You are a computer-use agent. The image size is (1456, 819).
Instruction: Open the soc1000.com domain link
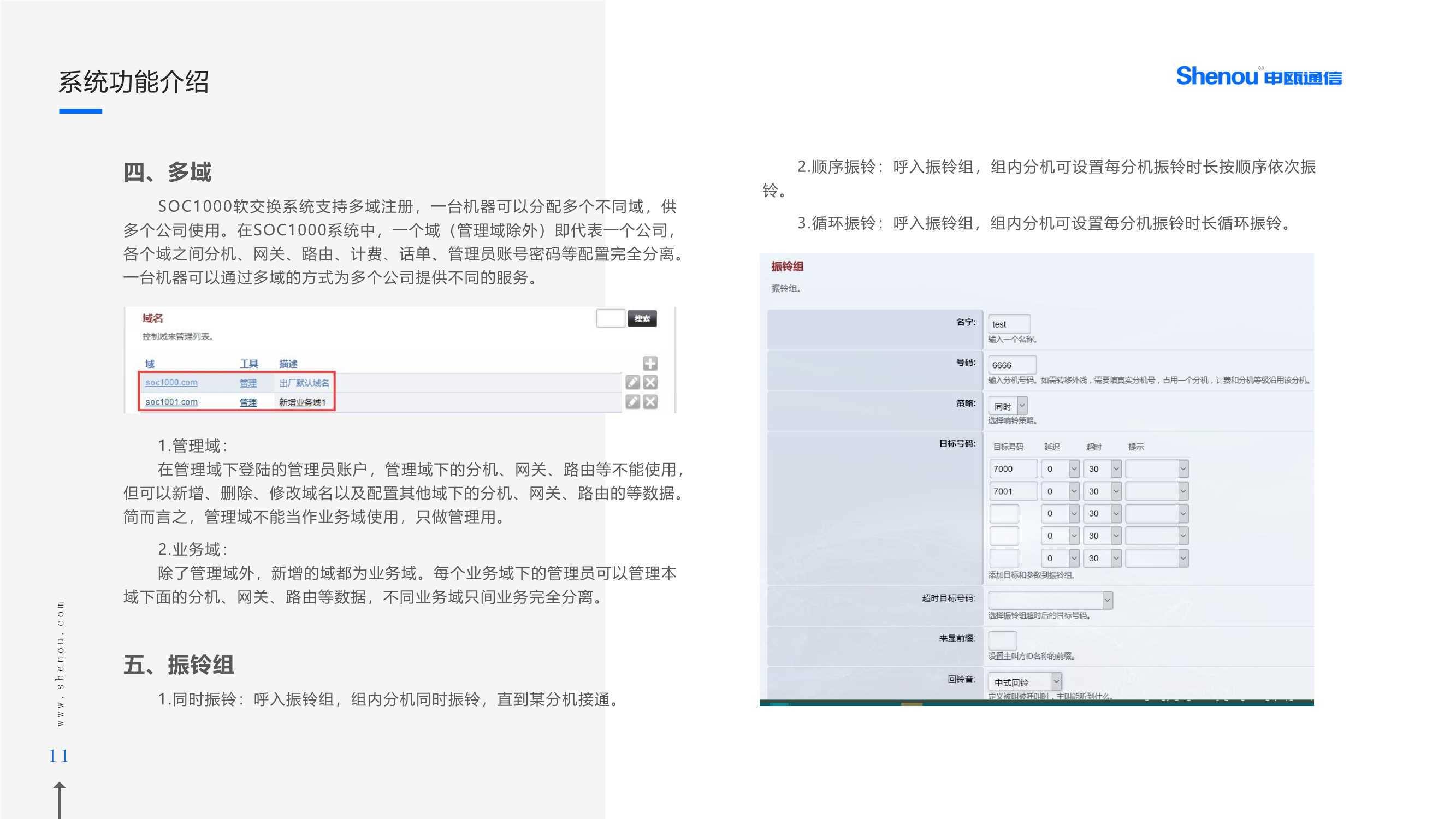[171, 383]
